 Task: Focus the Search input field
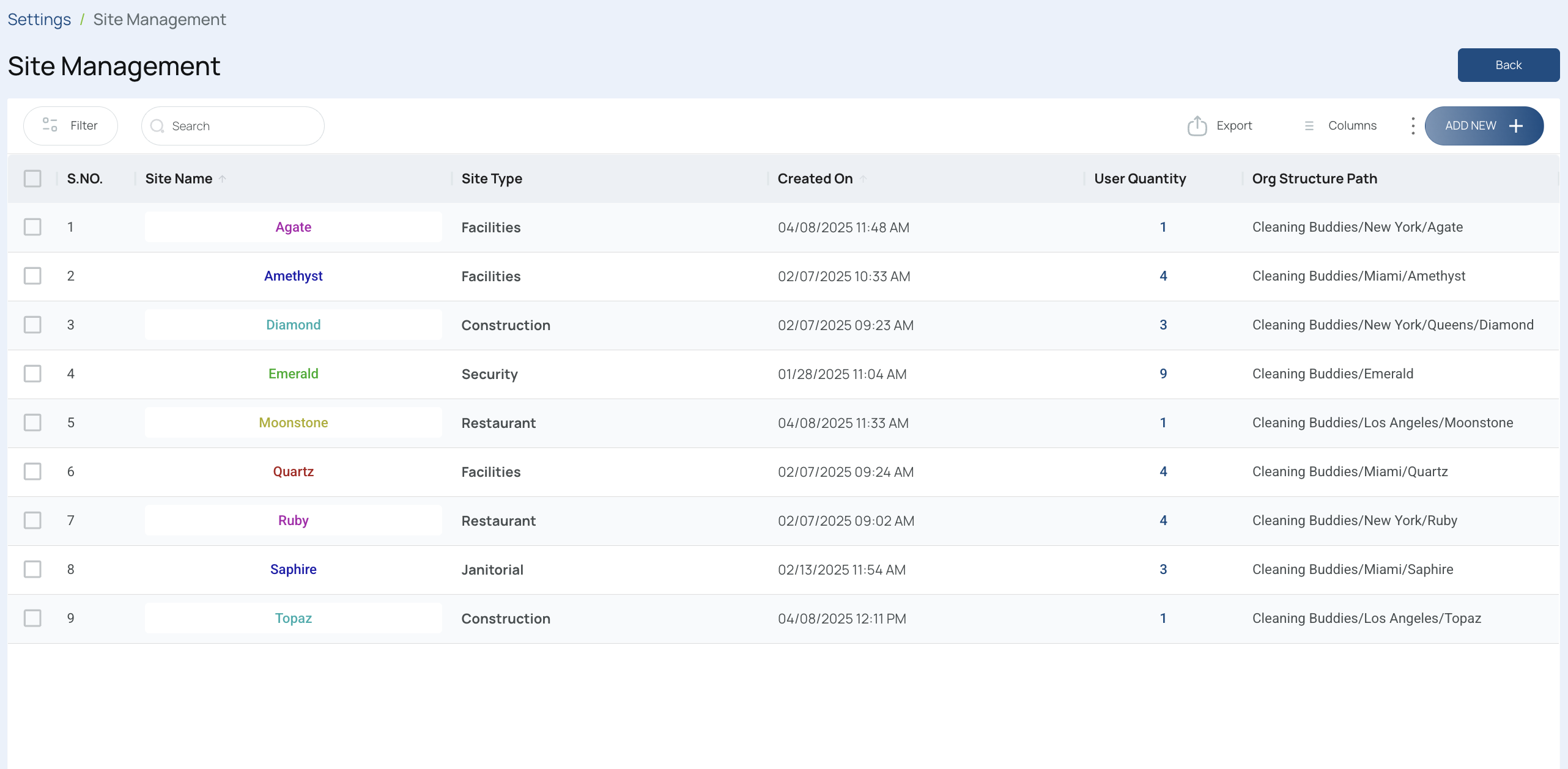[232, 126]
